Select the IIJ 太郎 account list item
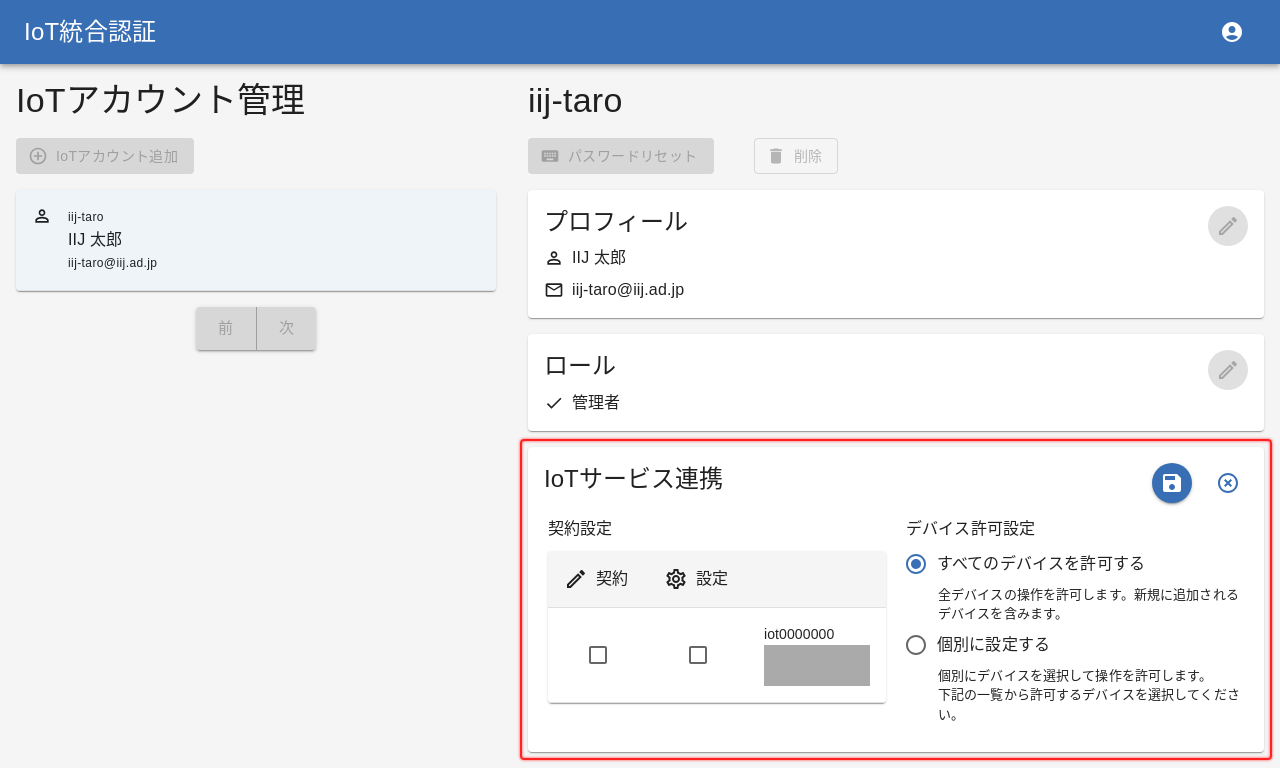Screen dimensions: 1280x768 pos(256,240)
